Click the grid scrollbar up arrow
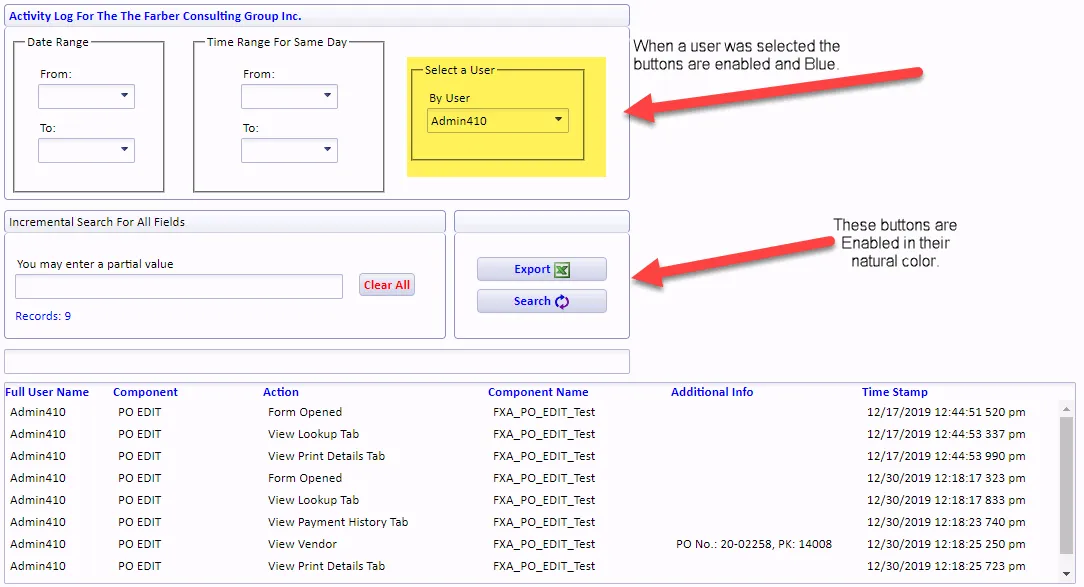 (1066, 408)
